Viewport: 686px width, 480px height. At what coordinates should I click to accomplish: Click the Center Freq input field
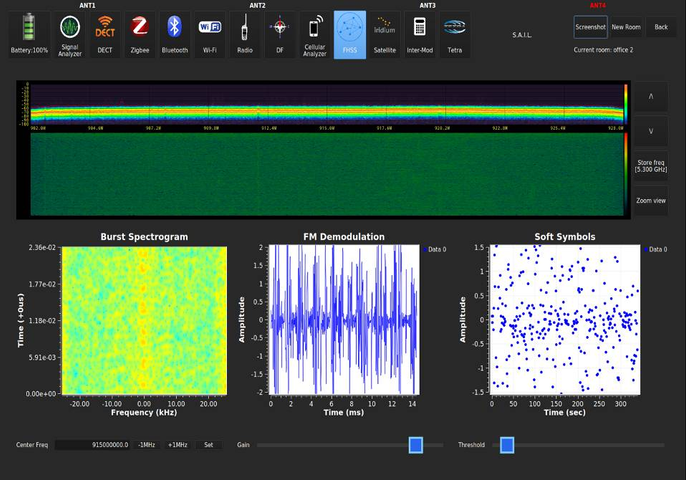pos(92,445)
